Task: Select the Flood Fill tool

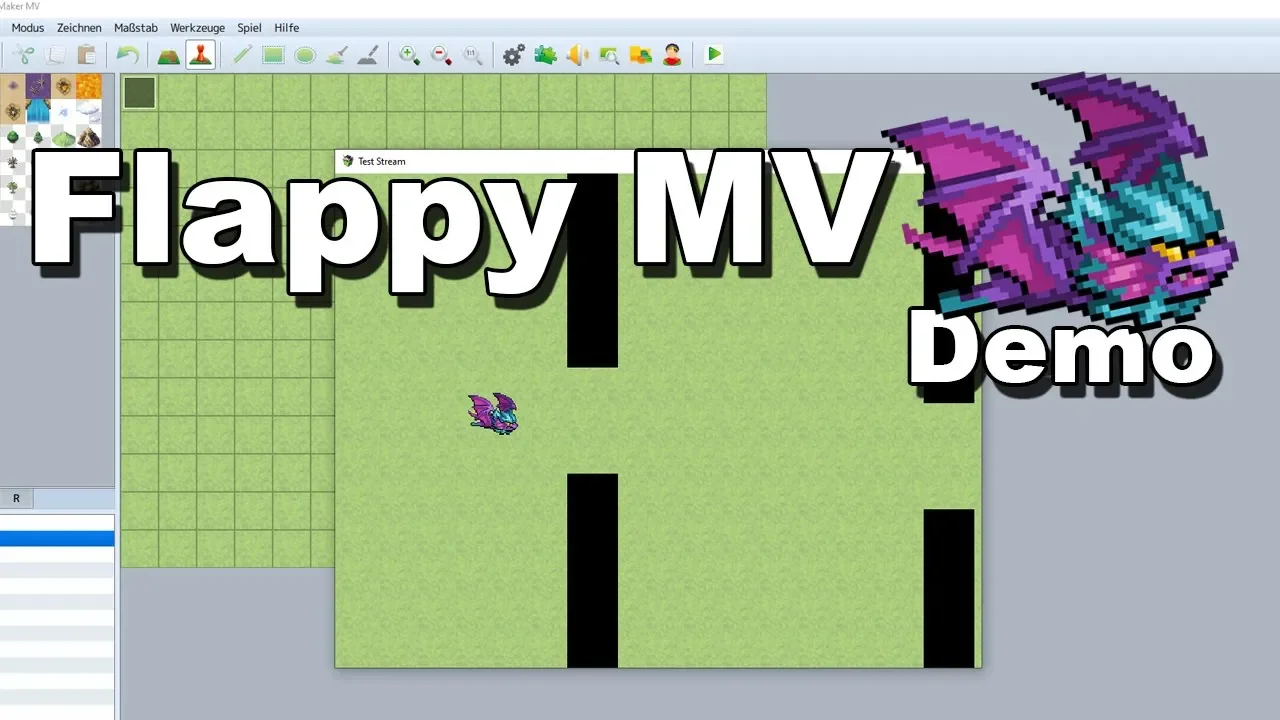Action: 337,55
